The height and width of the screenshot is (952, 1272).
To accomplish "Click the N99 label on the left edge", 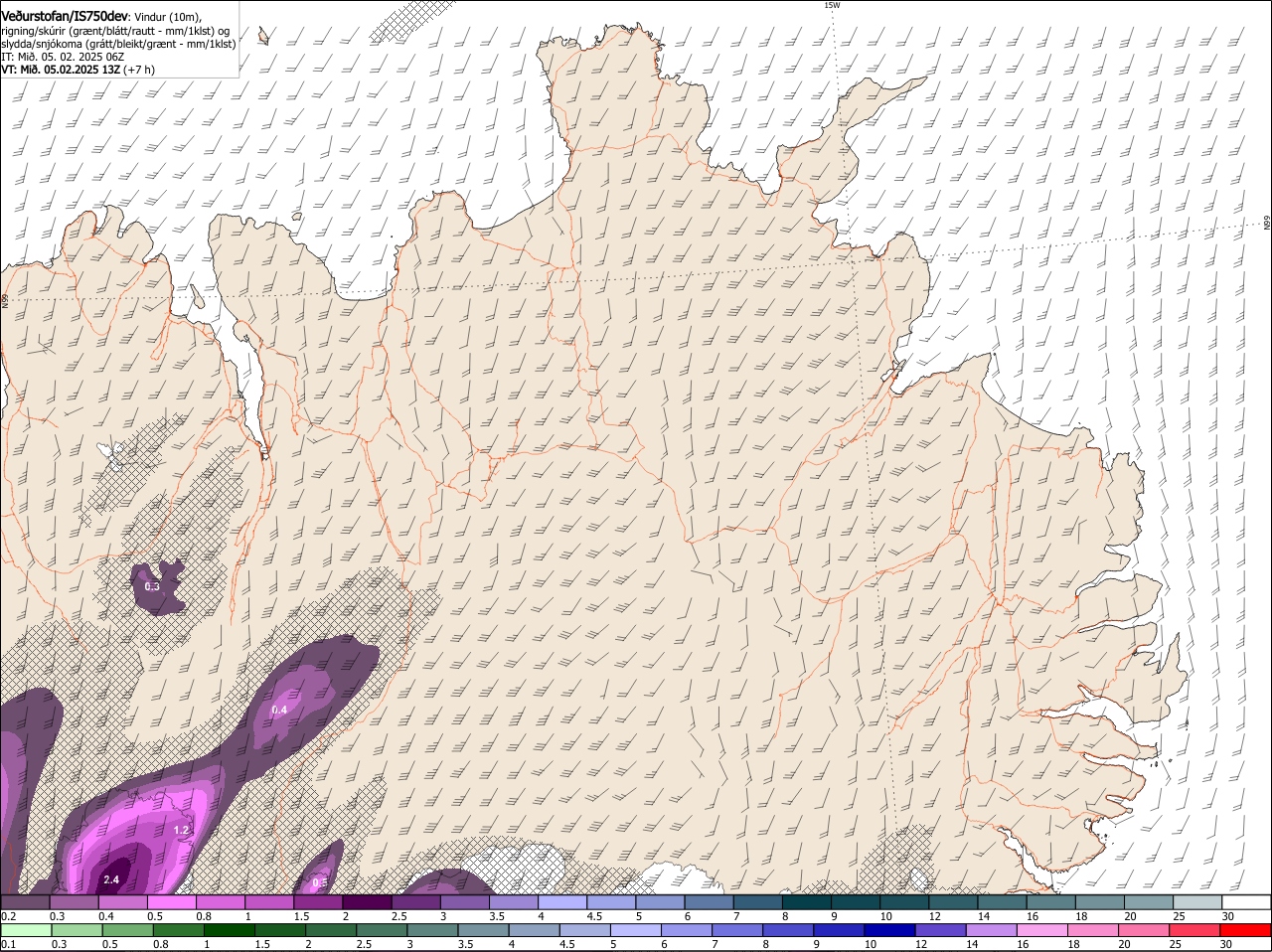I will pyautogui.click(x=4, y=299).
